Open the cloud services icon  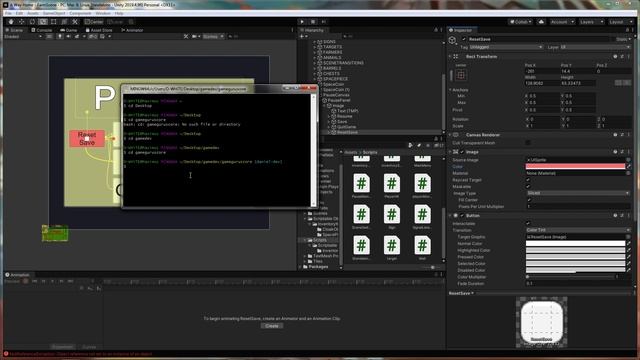(x=541, y=22)
